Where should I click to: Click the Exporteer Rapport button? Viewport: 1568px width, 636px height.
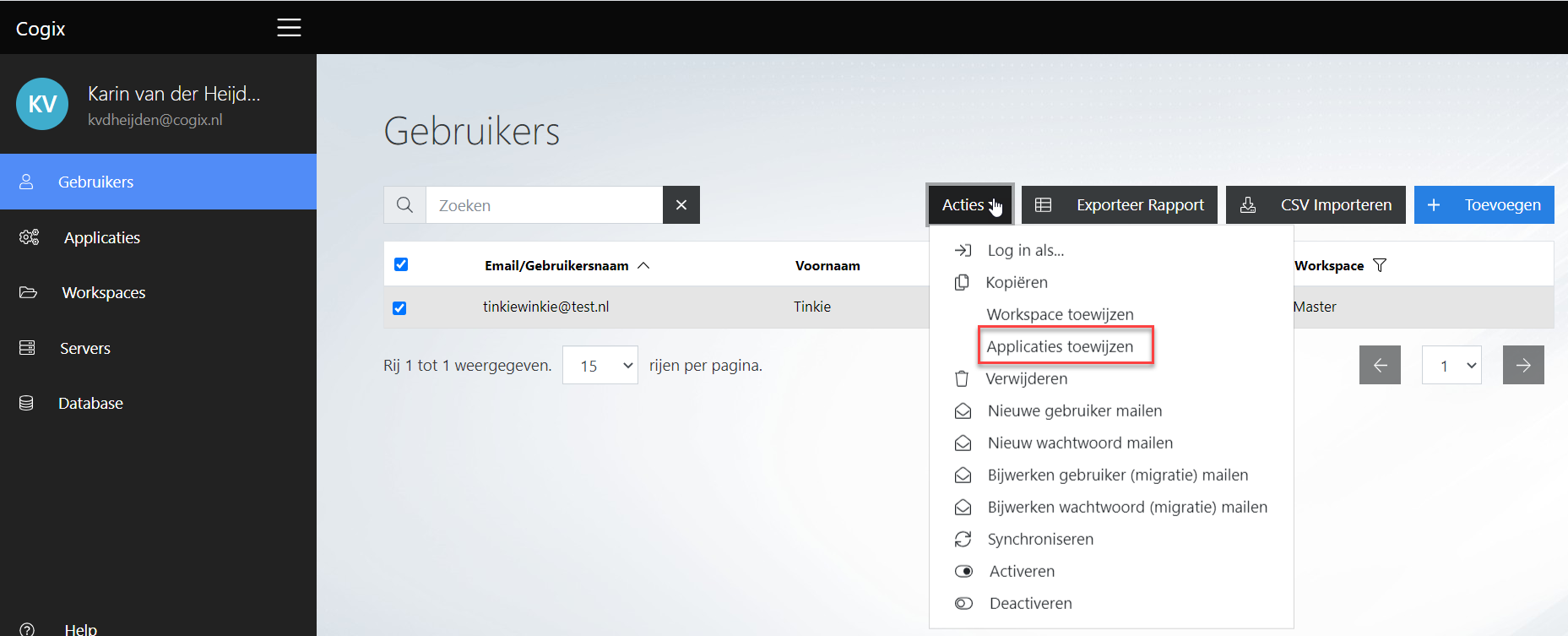coord(1120,205)
